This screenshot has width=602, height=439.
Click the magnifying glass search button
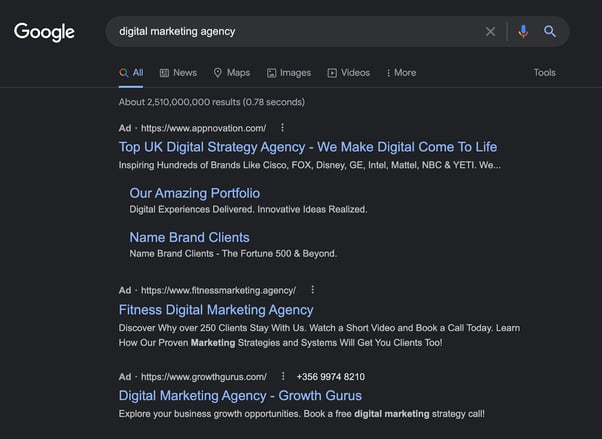pyautogui.click(x=550, y=31)
